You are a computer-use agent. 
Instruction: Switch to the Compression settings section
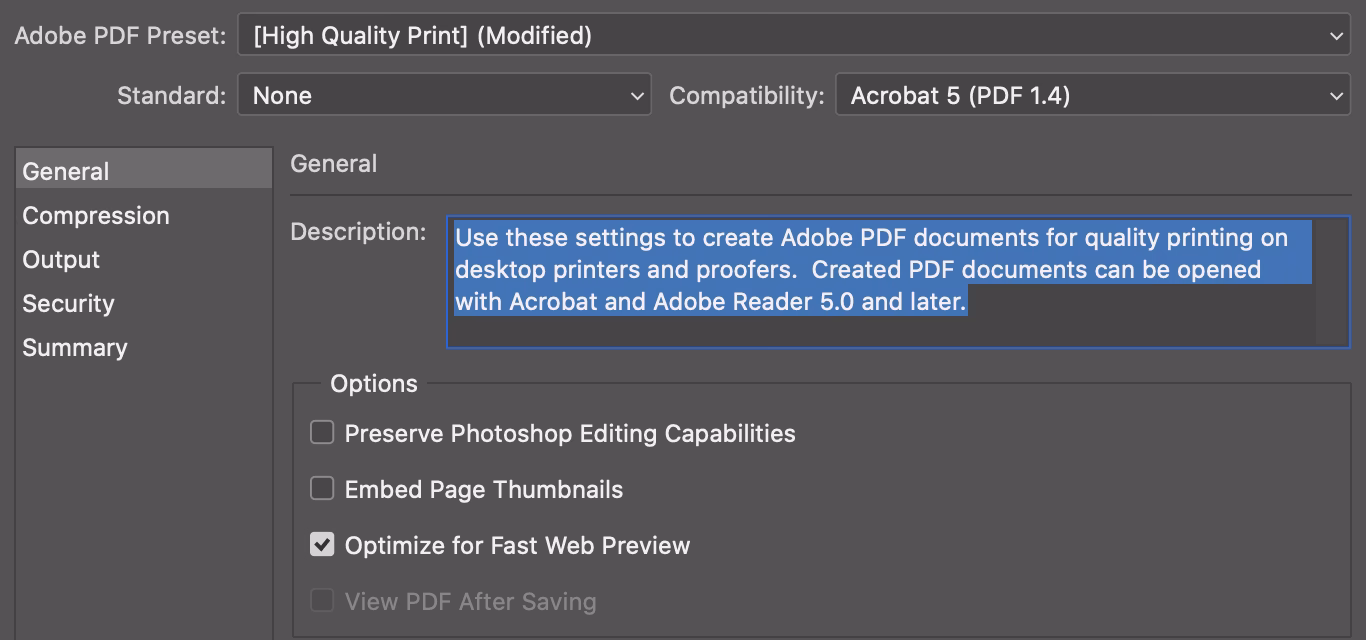click(96, 215)
